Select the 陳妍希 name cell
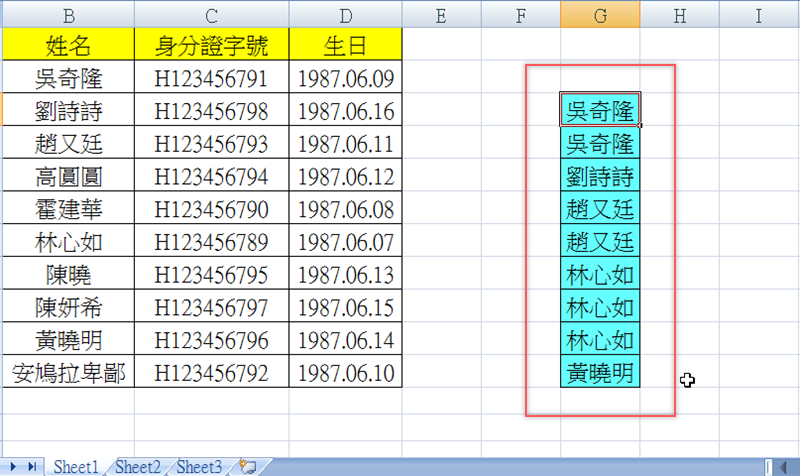800x476 pixels. 68,307
